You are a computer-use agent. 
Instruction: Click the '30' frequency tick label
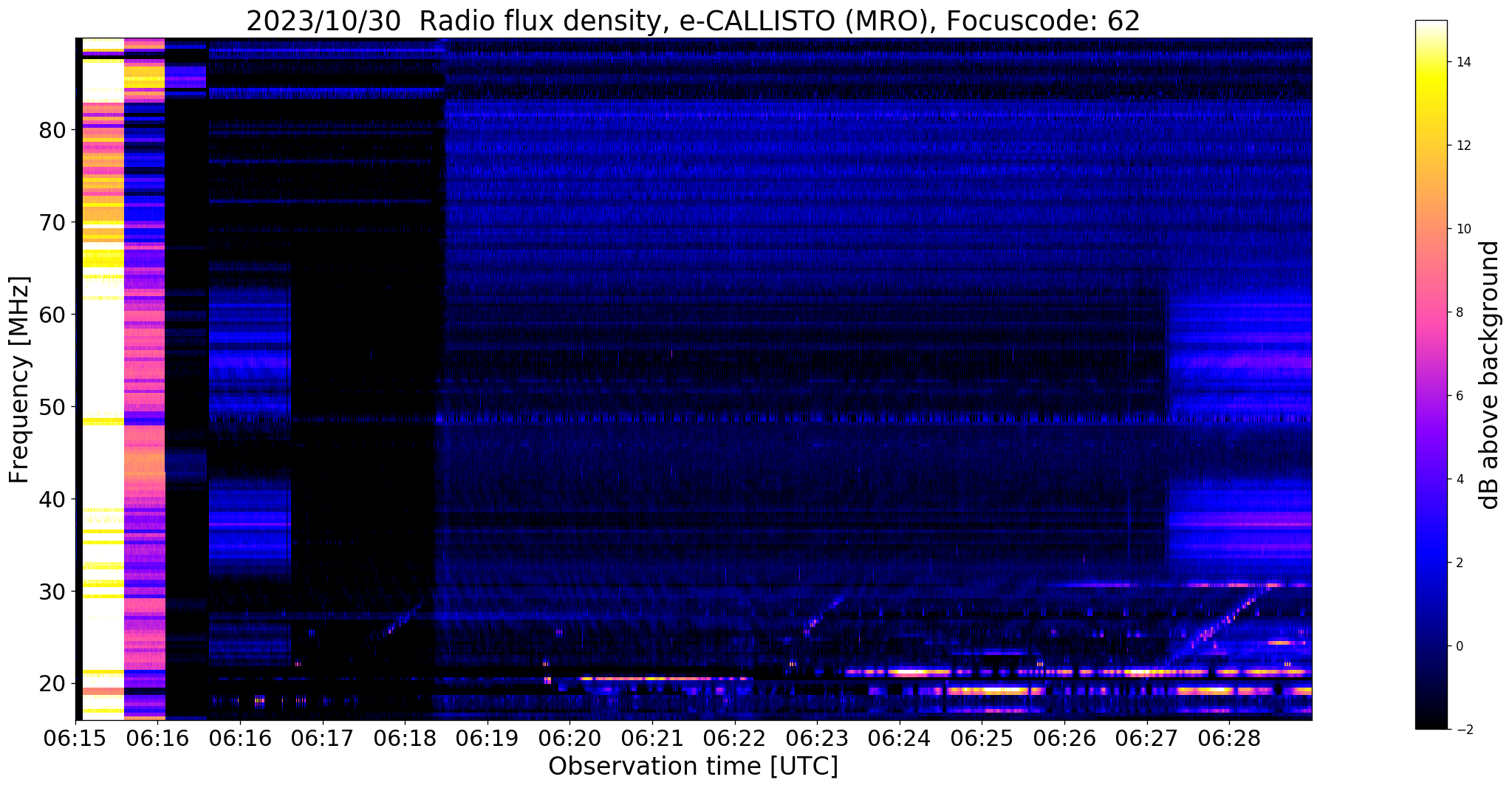52,592
